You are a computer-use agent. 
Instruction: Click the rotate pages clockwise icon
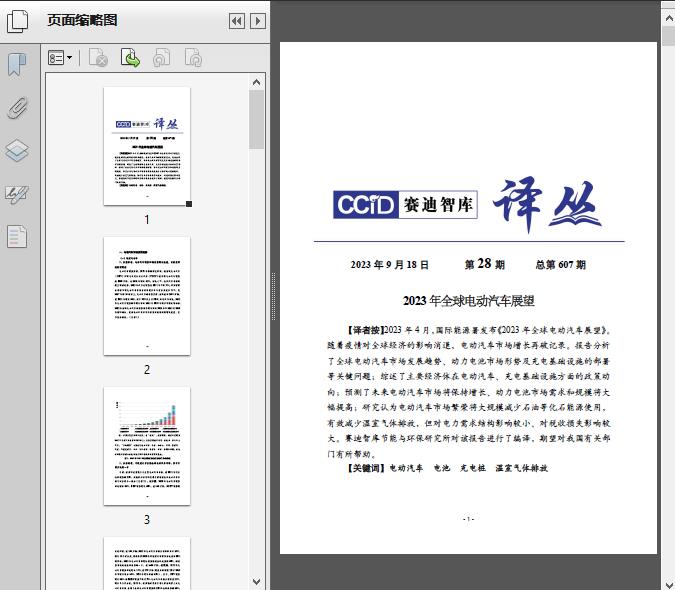click(193, 58)
